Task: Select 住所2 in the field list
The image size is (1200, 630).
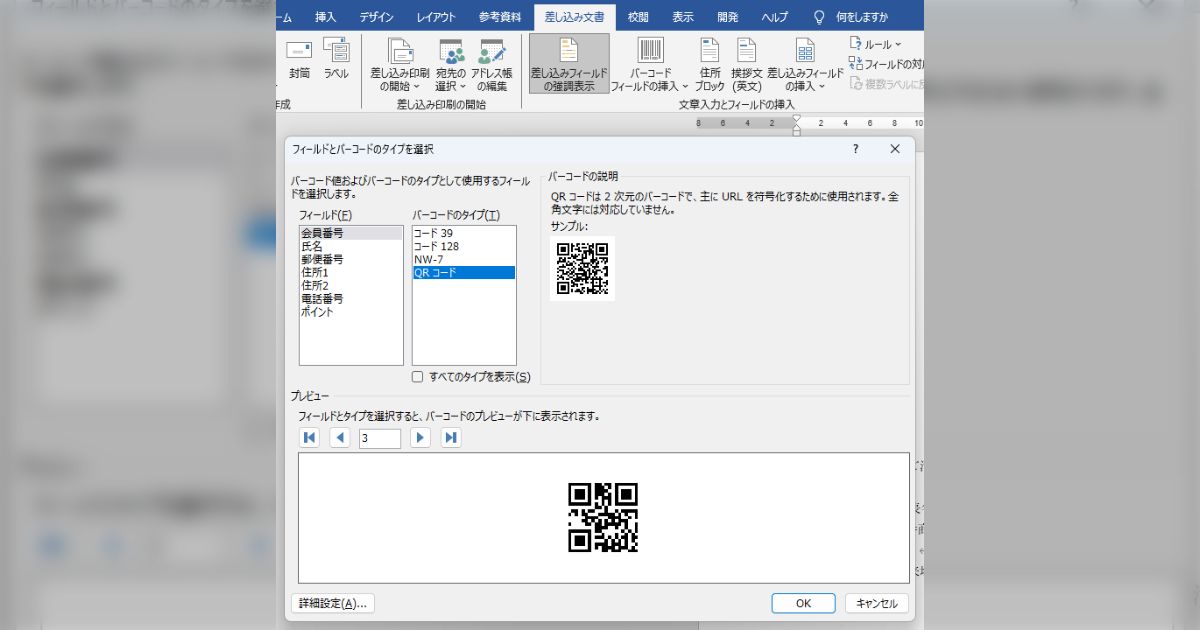Action: [x=351, y=285]
